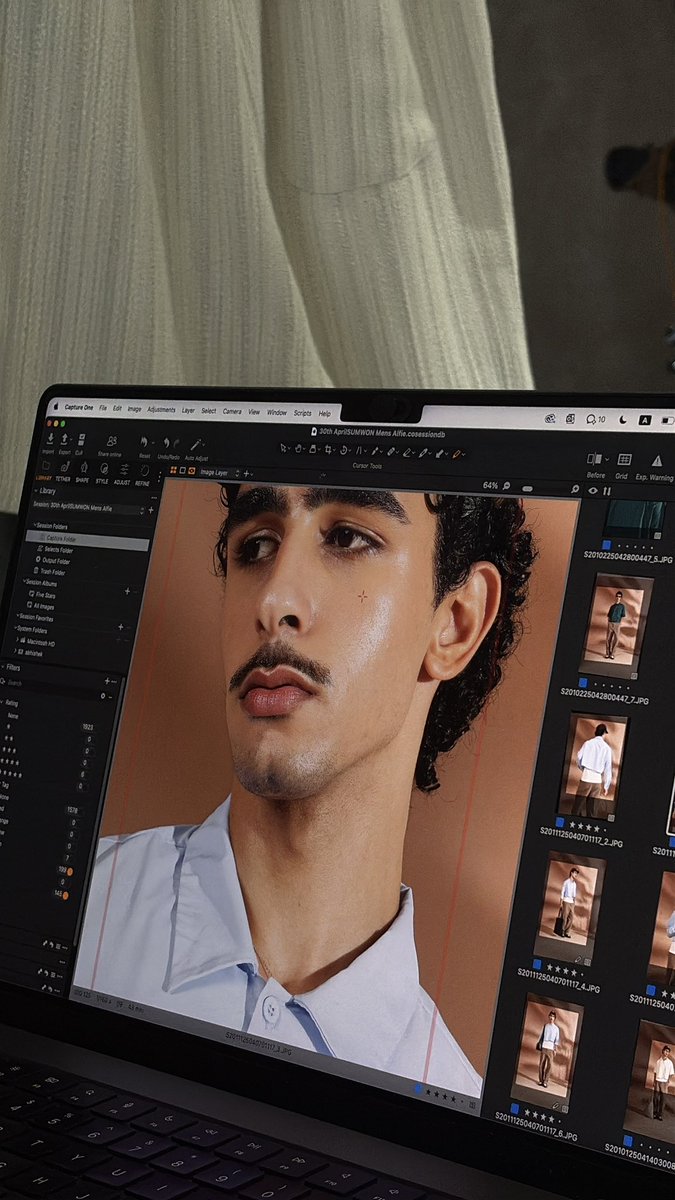The width and height of the screenshot is (675, 1200).
Task: Open thumbnail S2011125040701117_2.JPG
Action: [592, 765]
